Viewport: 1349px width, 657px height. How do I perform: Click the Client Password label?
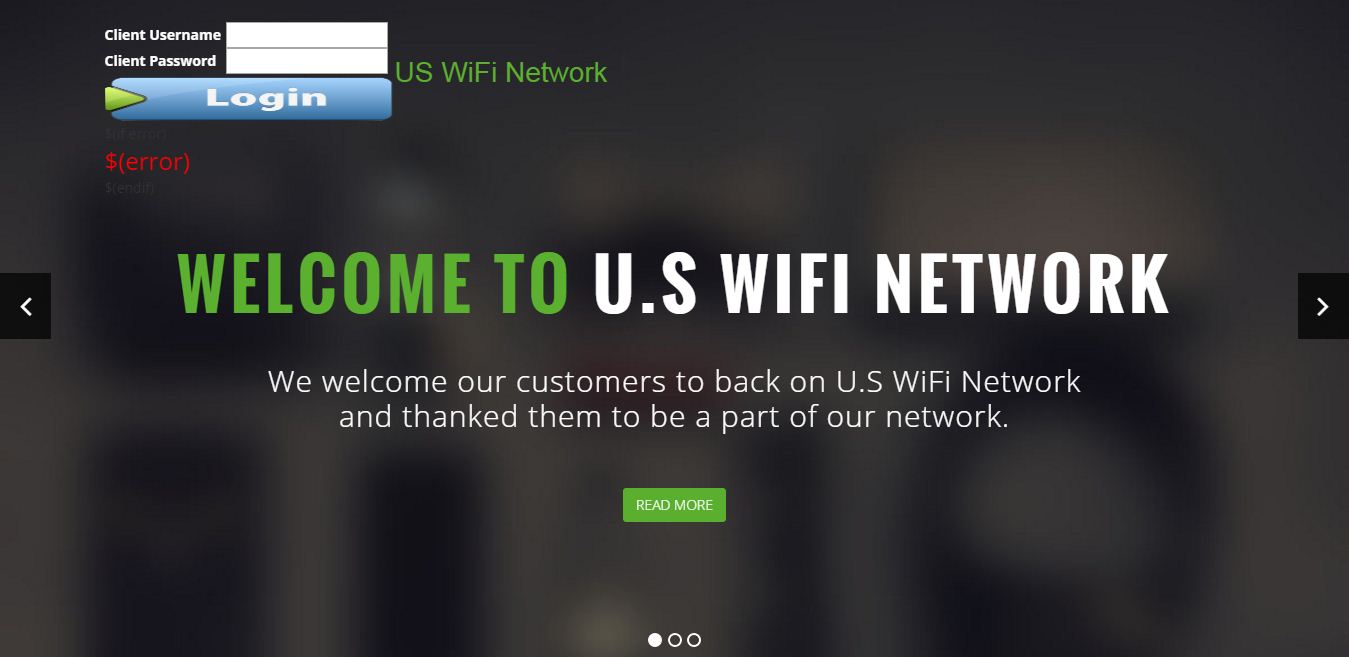(x=160, y=61)
